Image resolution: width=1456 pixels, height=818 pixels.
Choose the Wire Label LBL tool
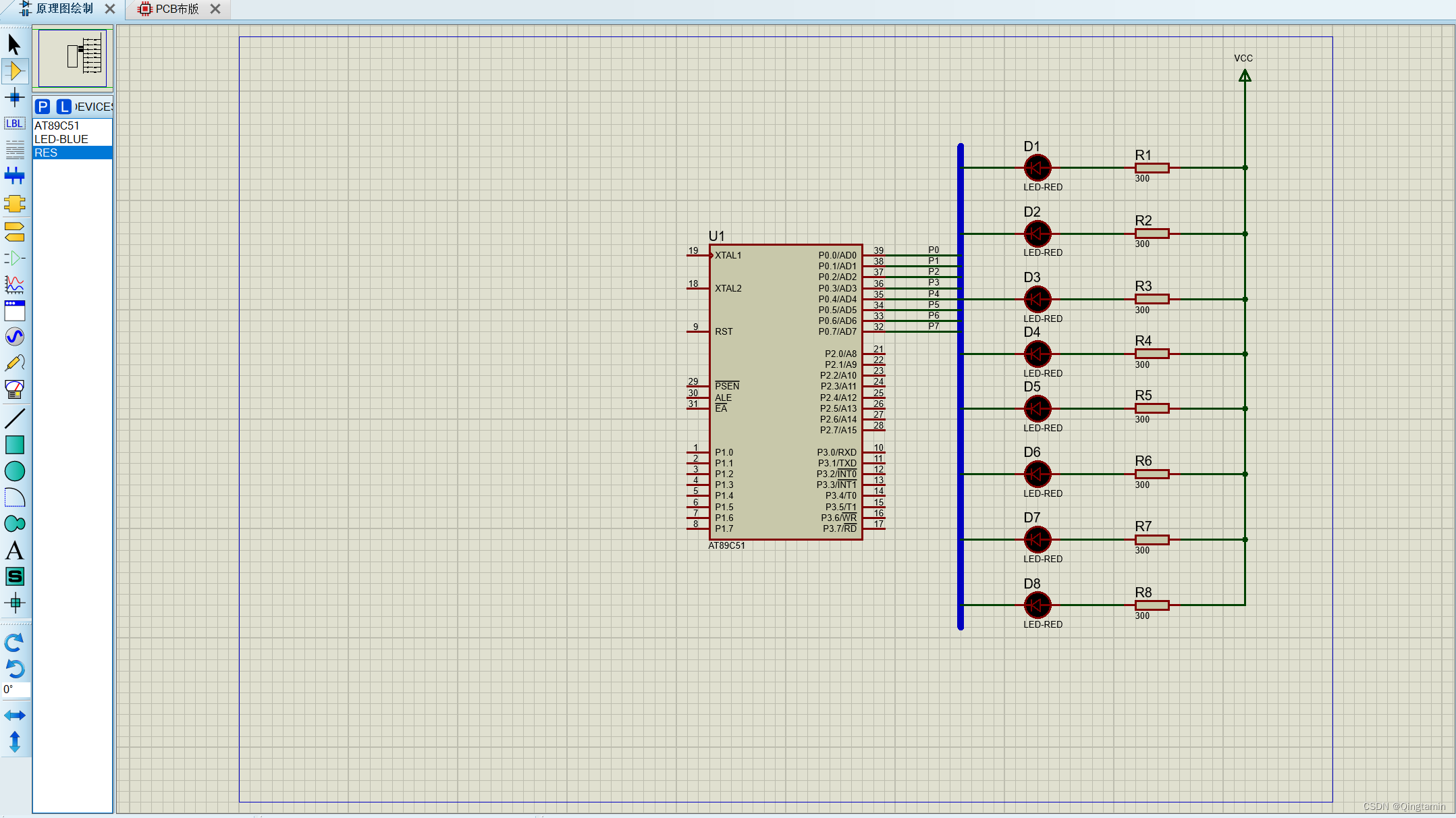(x=14, y=124)
